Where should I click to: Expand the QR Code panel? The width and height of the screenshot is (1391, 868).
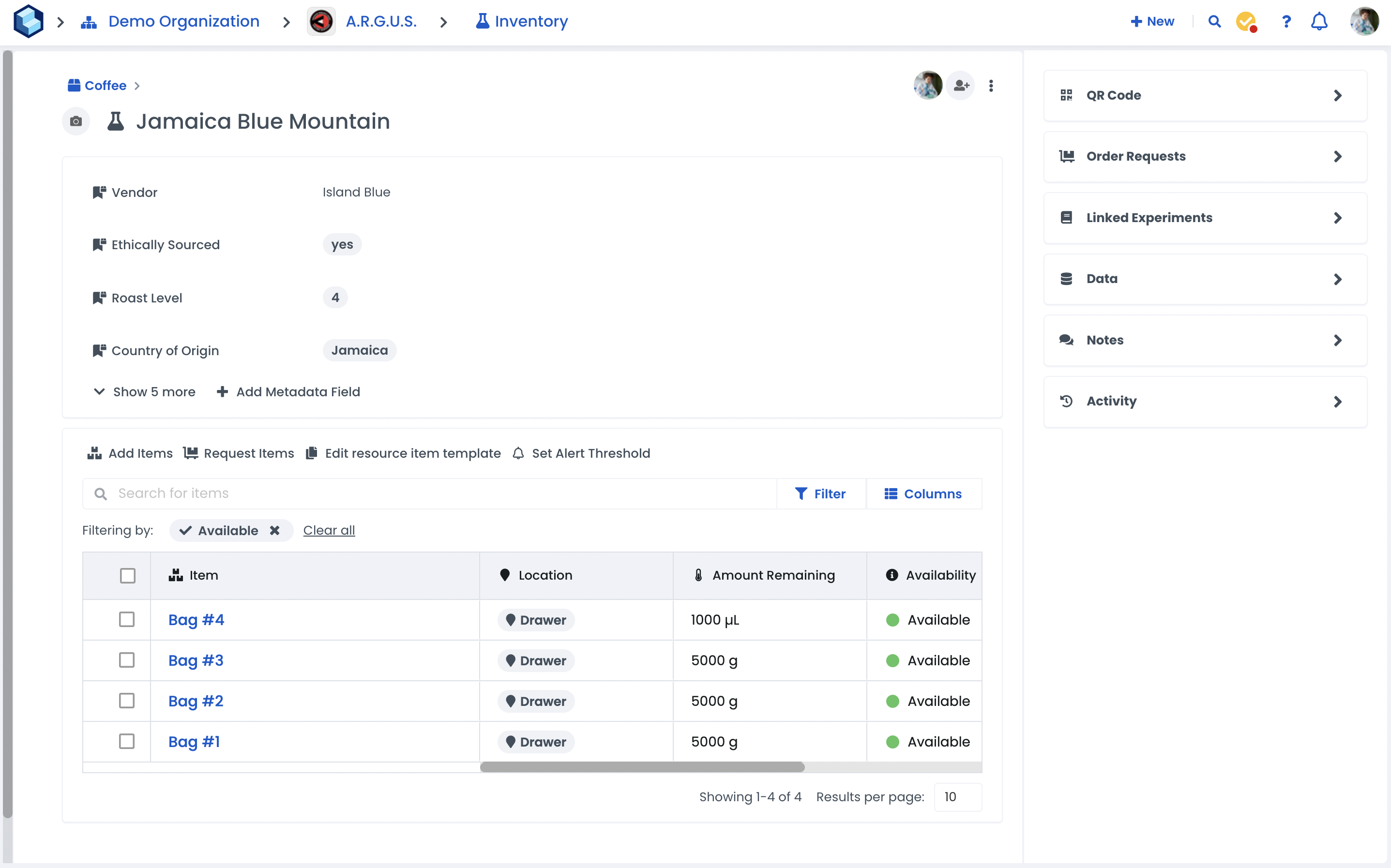click(x=1205, y=95)
